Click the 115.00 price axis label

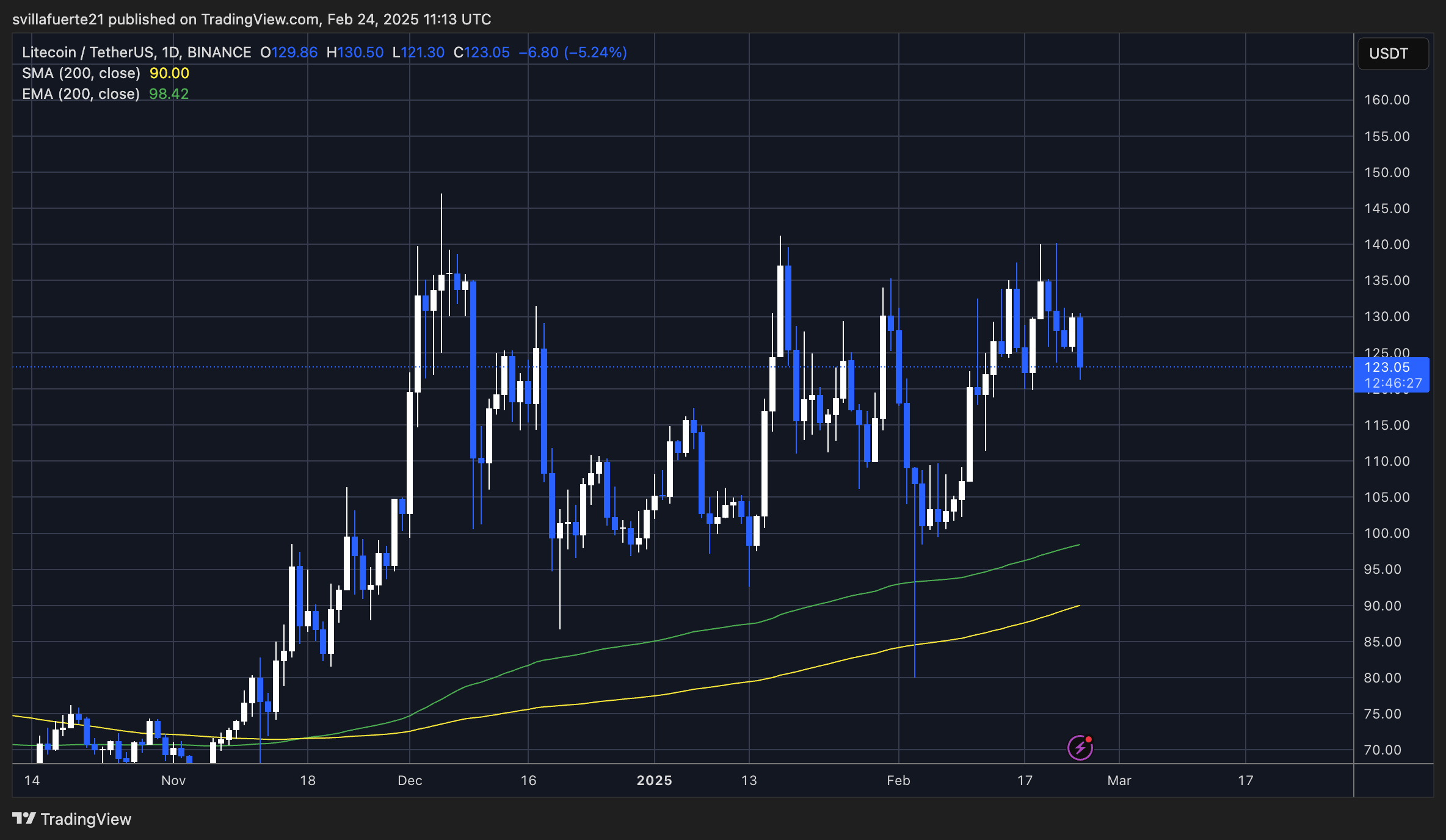point(1387,425)
